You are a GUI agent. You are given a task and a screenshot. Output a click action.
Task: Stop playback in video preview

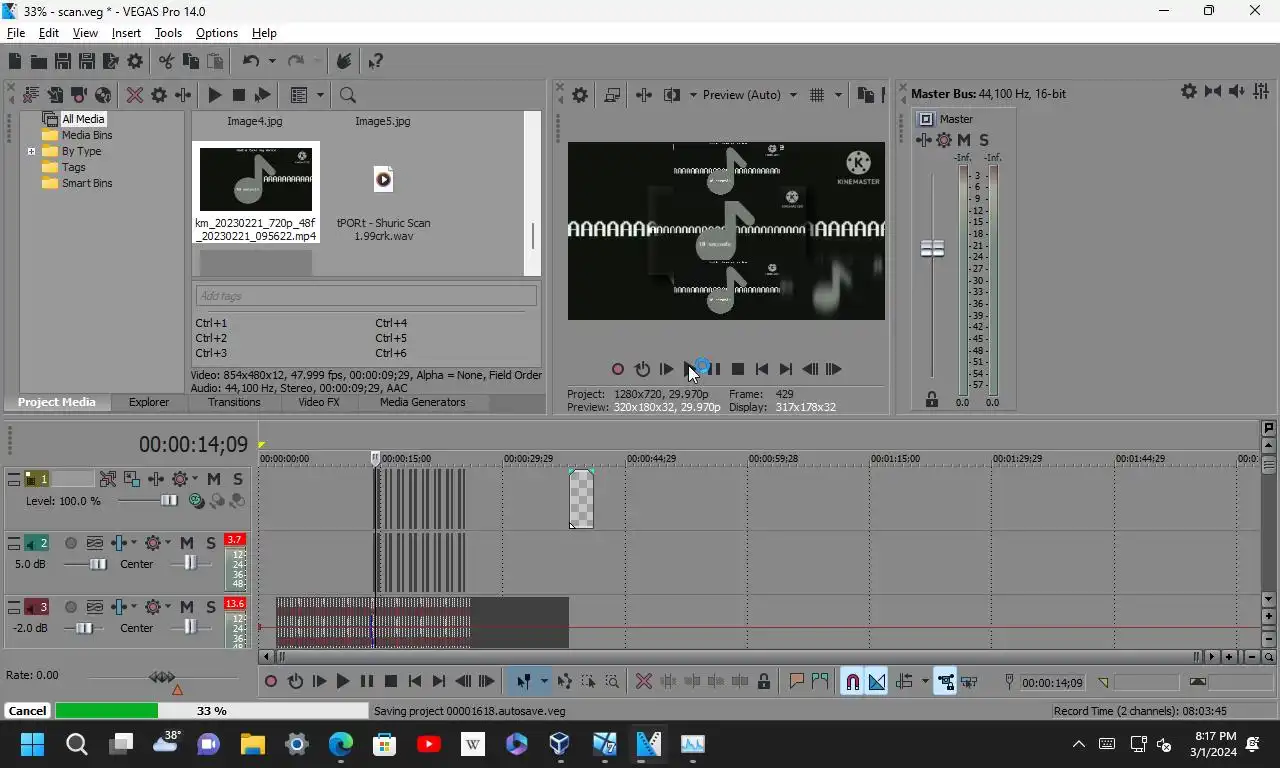tap(738, 369)
